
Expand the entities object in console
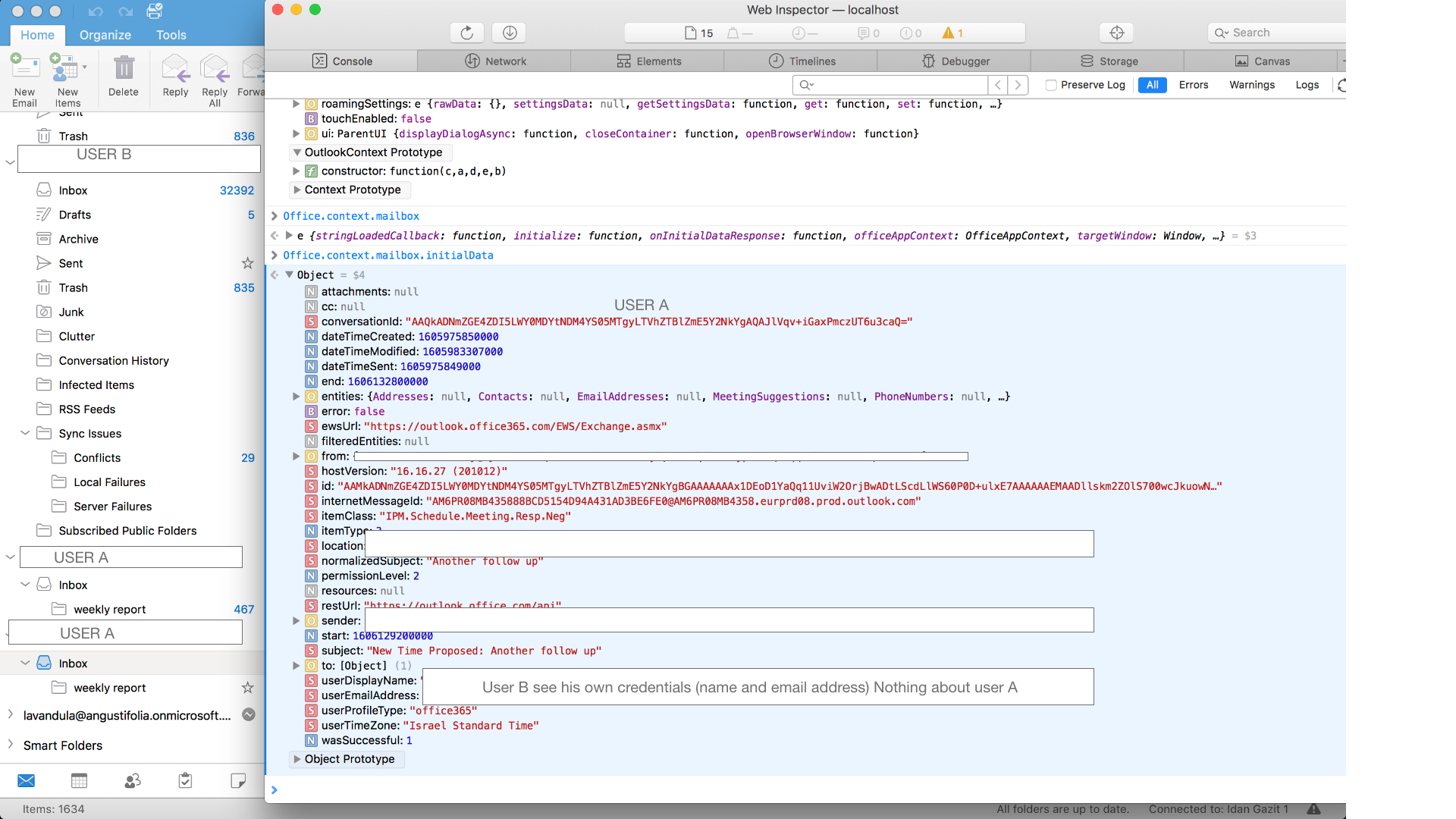point(296,396)
